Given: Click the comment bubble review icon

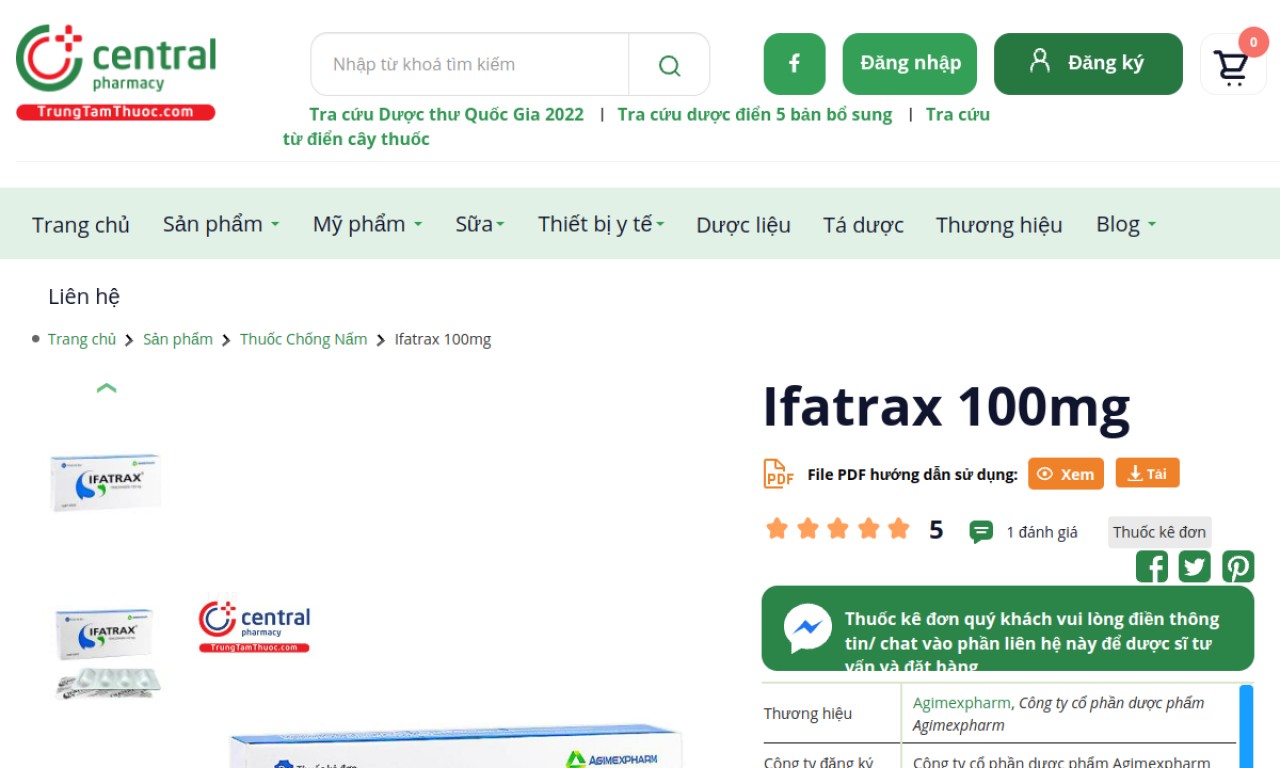Looking at the screenshot, I should [981, 532].
